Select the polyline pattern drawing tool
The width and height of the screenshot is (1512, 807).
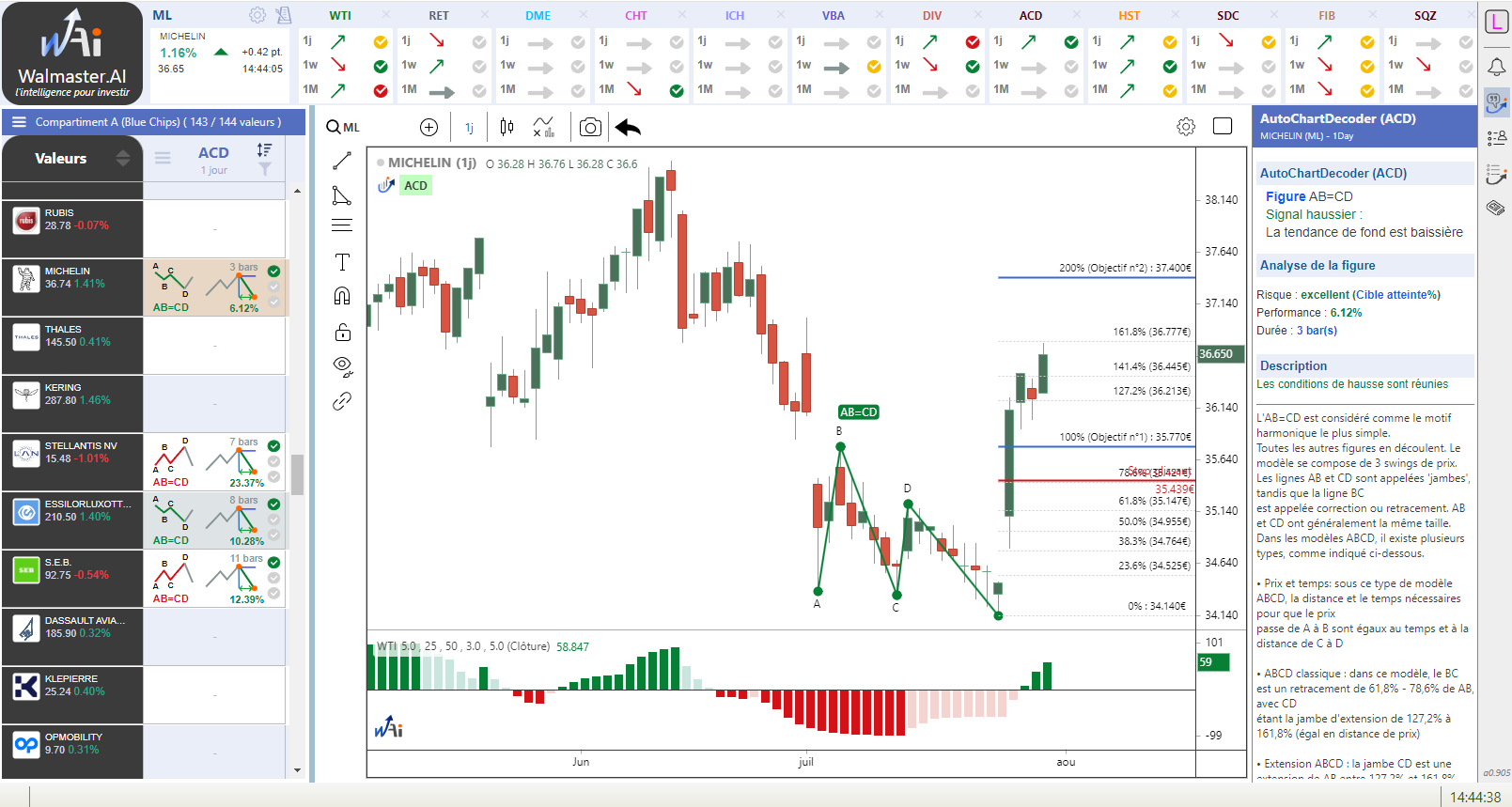[342, 195]
